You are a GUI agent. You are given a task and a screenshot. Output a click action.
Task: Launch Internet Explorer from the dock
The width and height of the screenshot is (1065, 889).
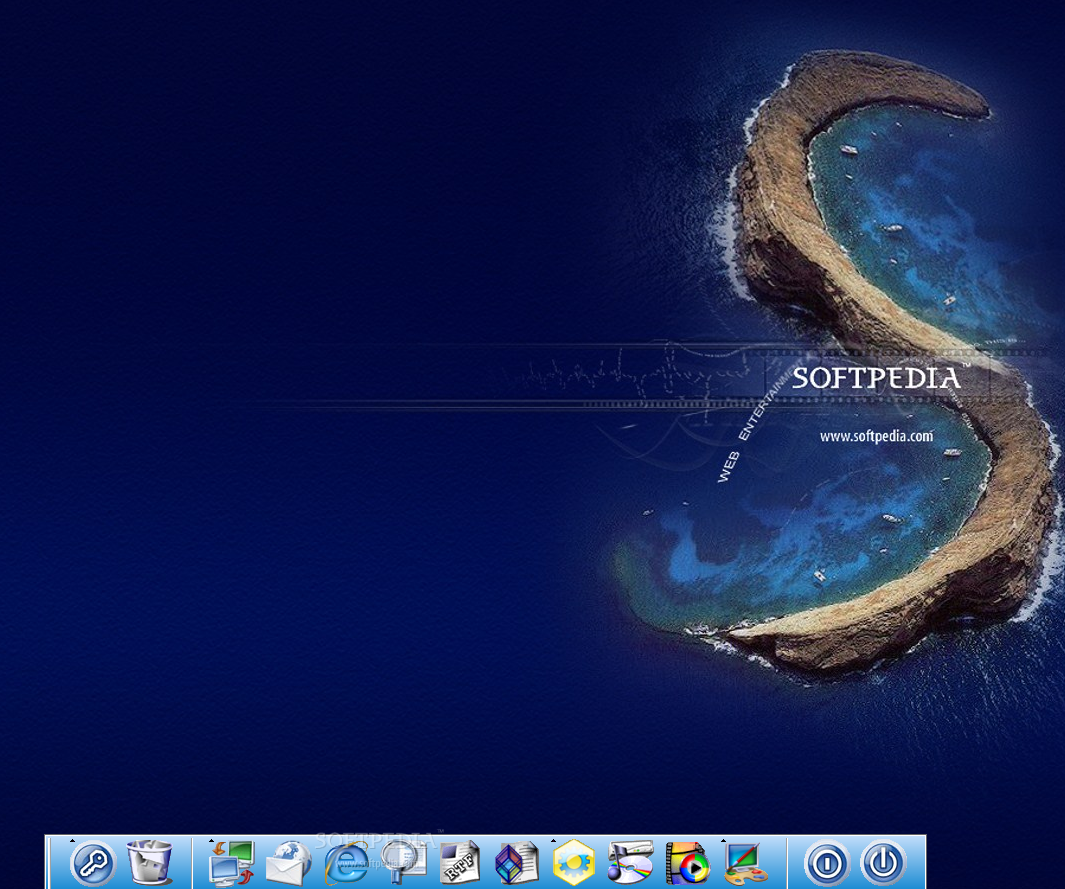(347, 863)
